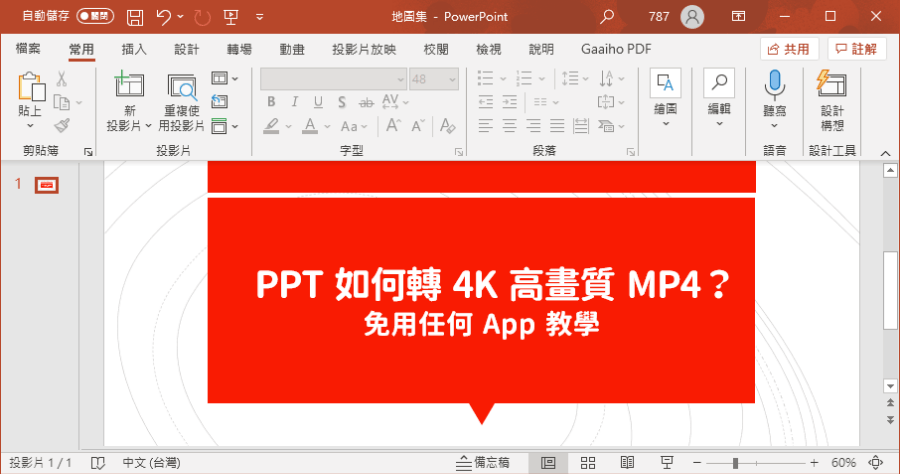
Task: Switch to Reading view icon
Action: [627, 463]
